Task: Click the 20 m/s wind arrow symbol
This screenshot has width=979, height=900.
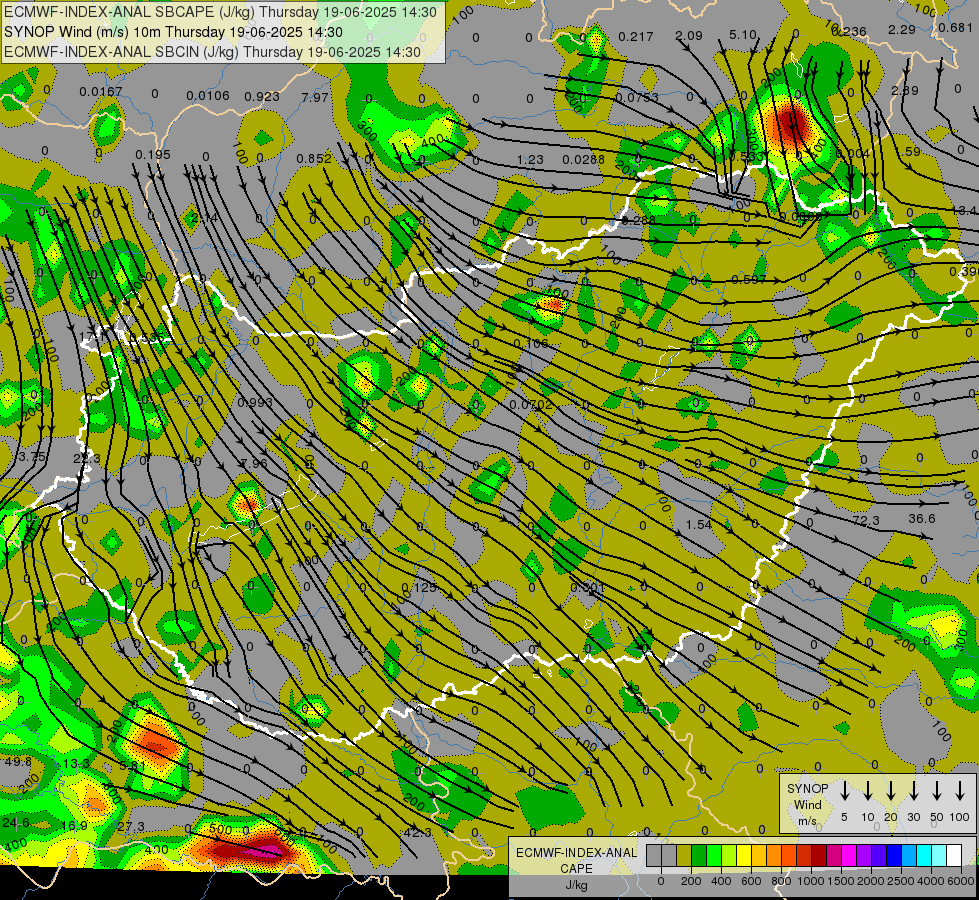Action: [891, 791]
